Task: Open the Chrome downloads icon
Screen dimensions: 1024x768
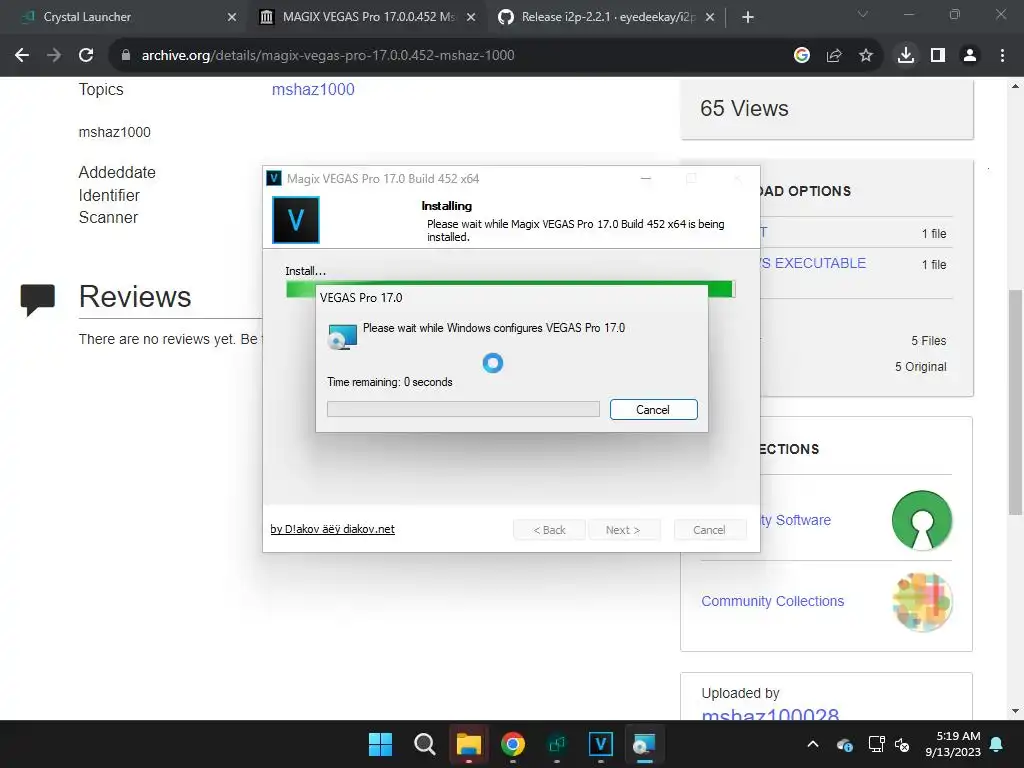Action: 906,56
